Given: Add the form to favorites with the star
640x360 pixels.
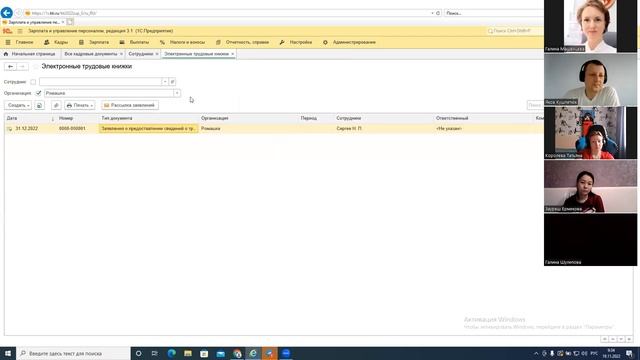Looking at the screenshot, I should pyautogui.click(x=36, y=67).
